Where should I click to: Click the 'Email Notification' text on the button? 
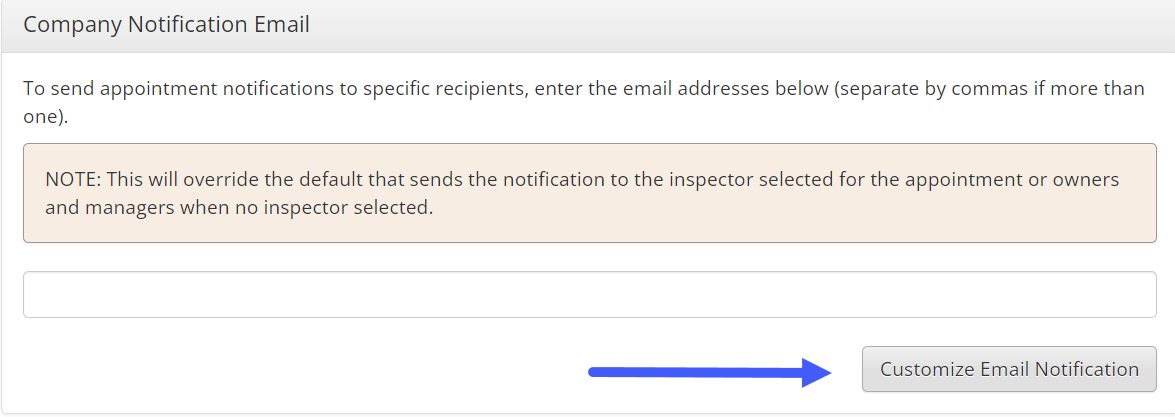(1060, 369)
